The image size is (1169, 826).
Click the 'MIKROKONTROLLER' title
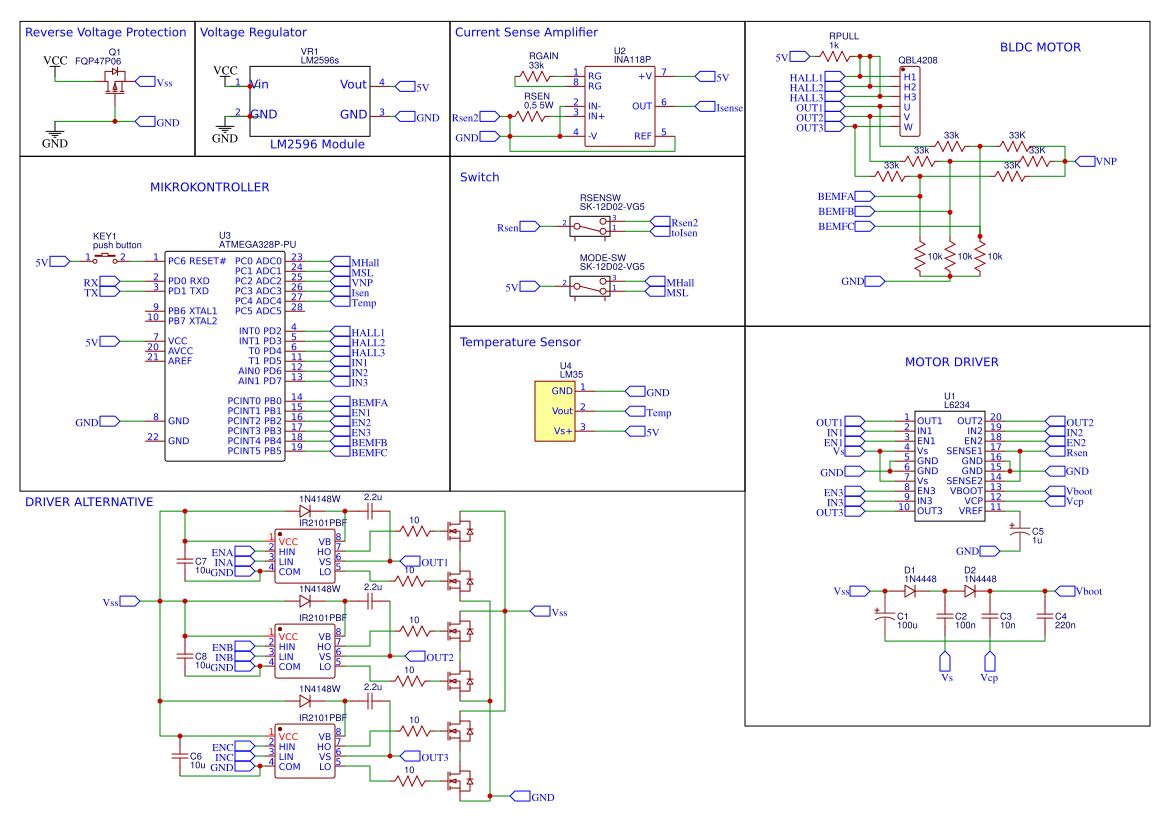point(209,187)
